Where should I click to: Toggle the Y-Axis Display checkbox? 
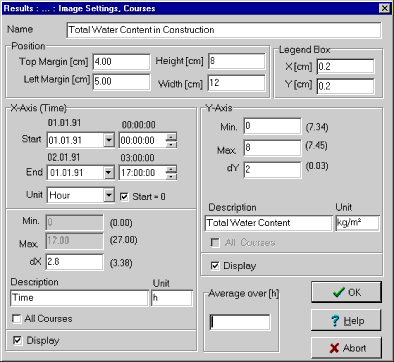(215, 266)
